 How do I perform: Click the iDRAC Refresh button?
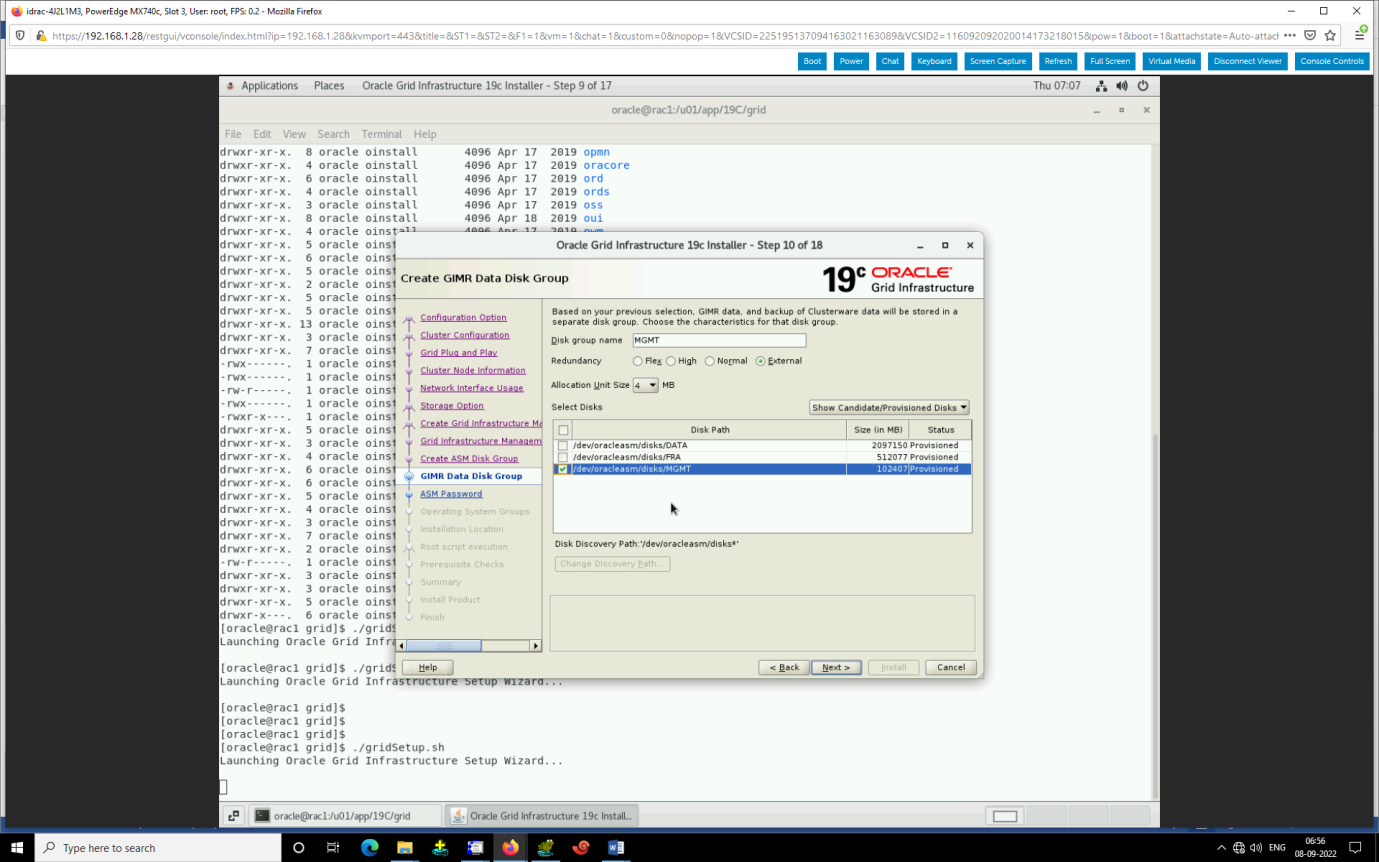click(x=1058, y=61)
